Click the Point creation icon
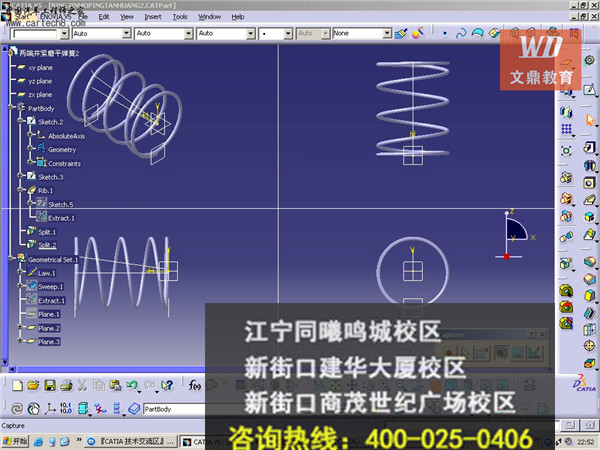600x450 pixels. pyautogui.click(x=445, y=34)
